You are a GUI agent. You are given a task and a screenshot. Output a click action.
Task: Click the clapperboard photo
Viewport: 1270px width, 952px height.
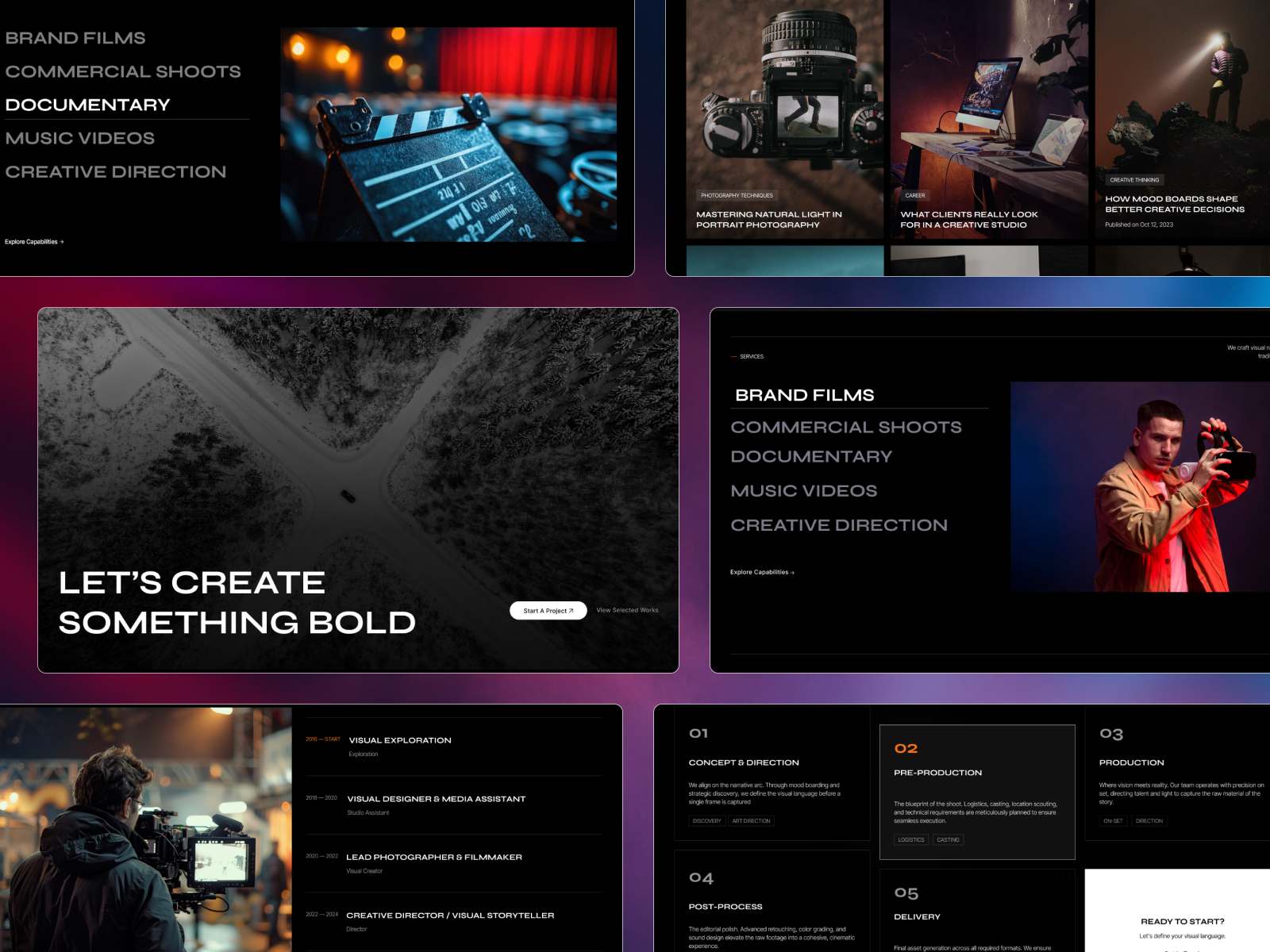click(448, 134)
